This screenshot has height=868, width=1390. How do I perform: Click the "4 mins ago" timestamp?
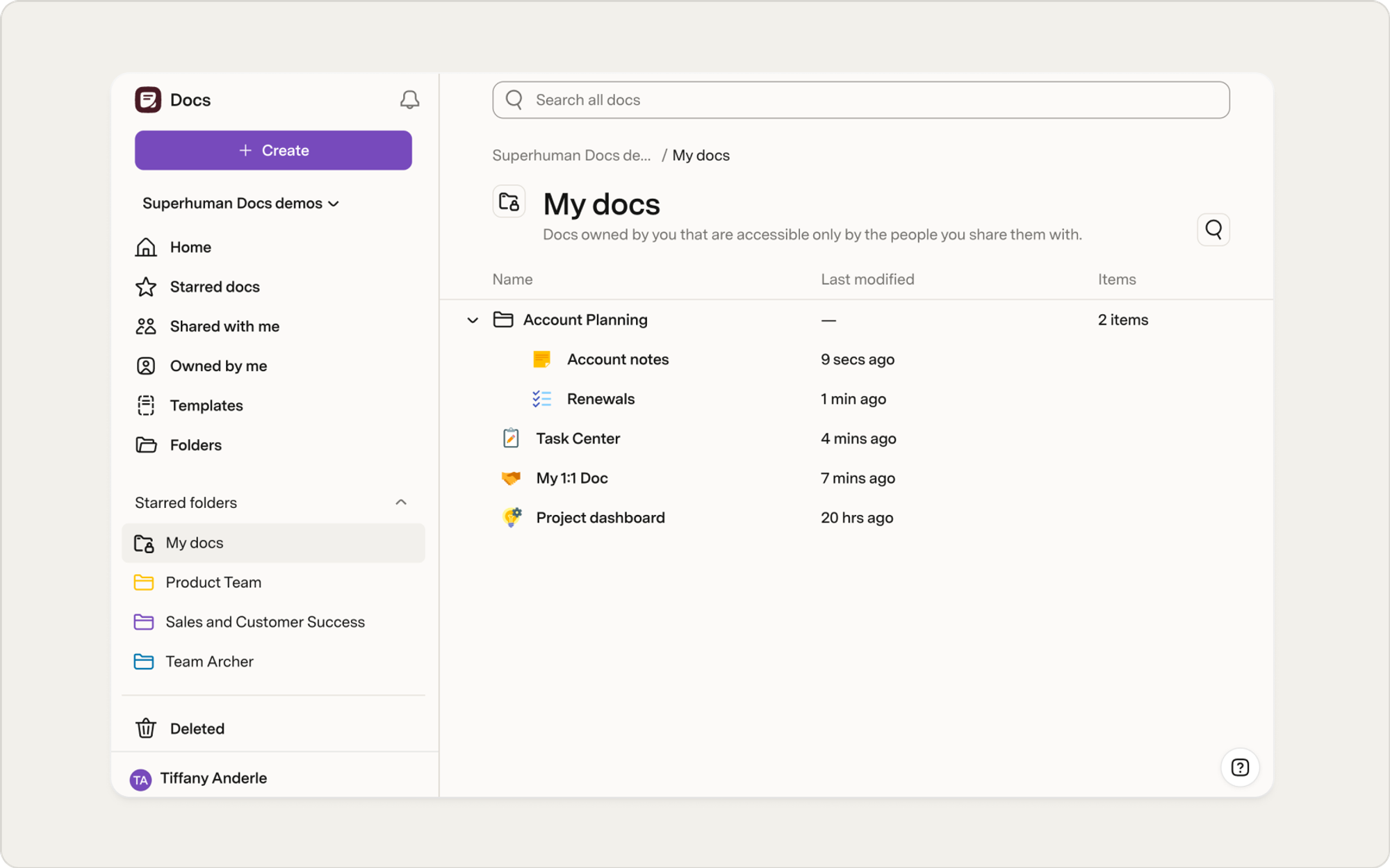coord(858,439)
